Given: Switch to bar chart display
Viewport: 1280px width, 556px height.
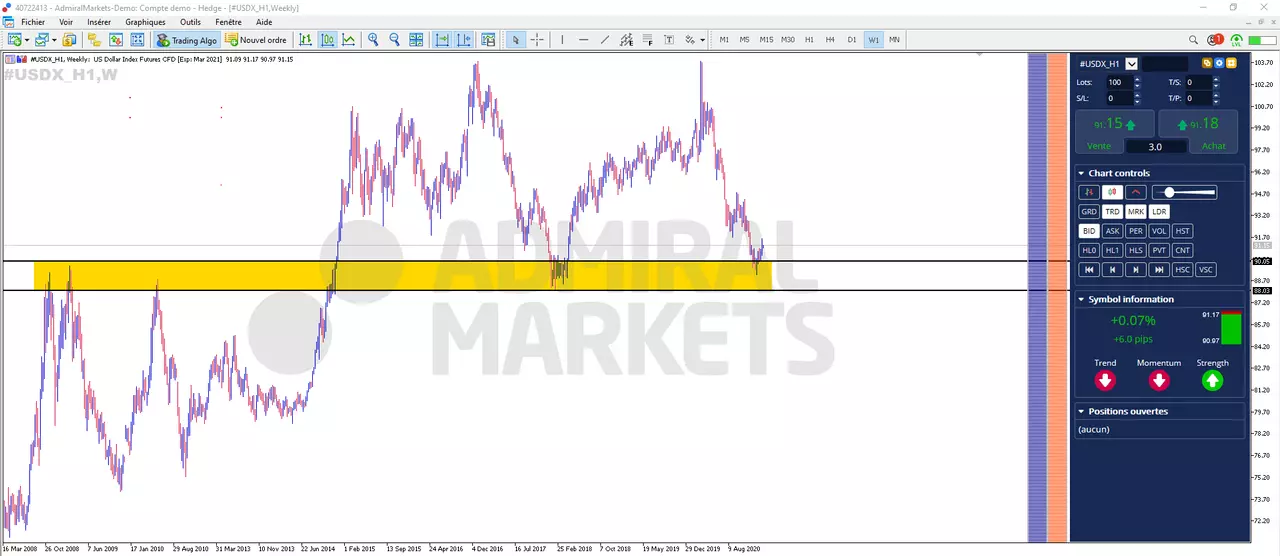Looking at the screenshot, I should click(305, 40).
